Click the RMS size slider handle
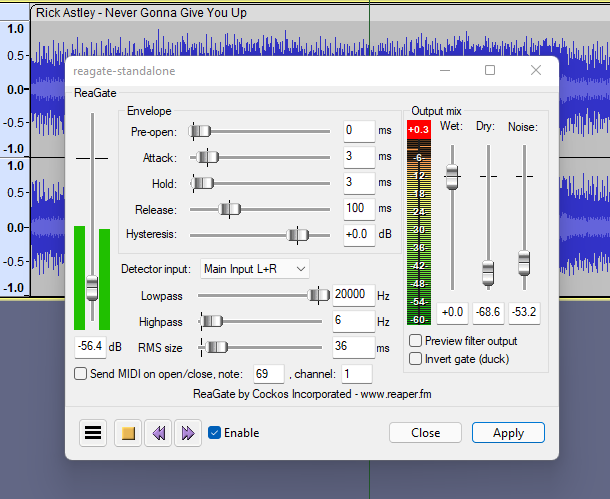 click(216, 347)
